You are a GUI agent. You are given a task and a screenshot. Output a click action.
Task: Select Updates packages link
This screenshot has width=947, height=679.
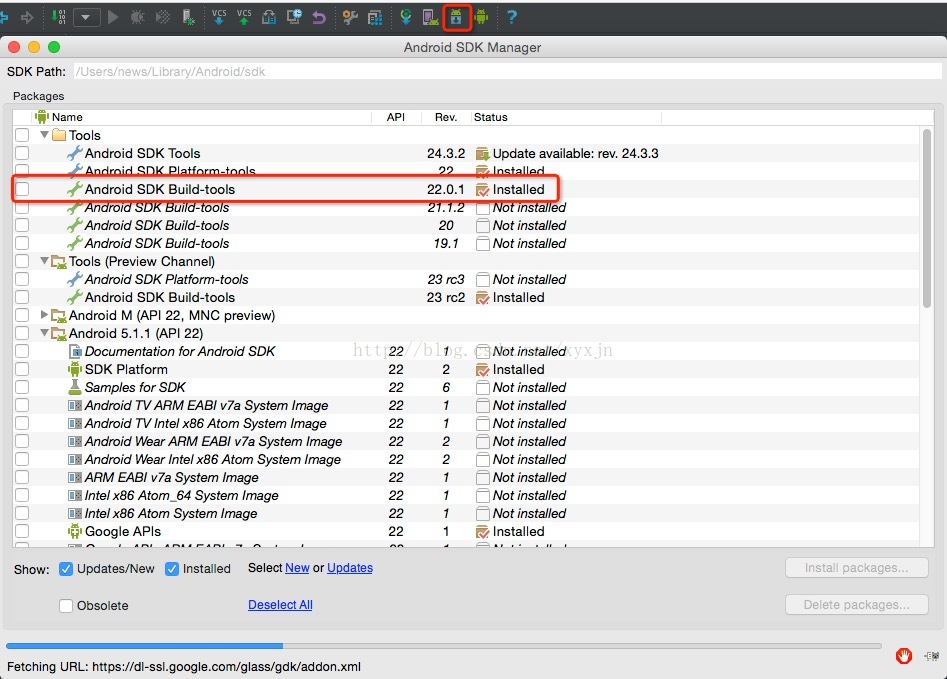pyautogui.click(x=350, y=568)
